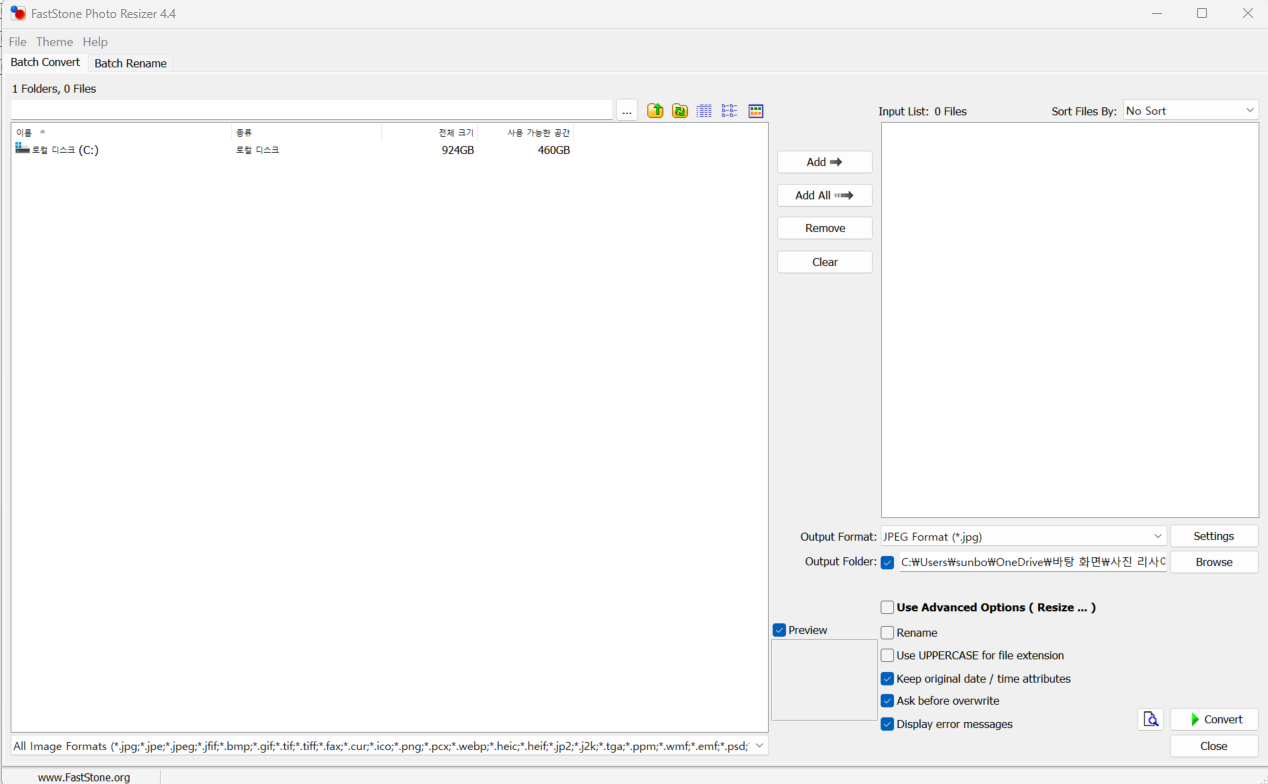This screenshot has width=1268, height=784.
Task: Start conversion with Convert button
Action: click(x=1214, y=719)
